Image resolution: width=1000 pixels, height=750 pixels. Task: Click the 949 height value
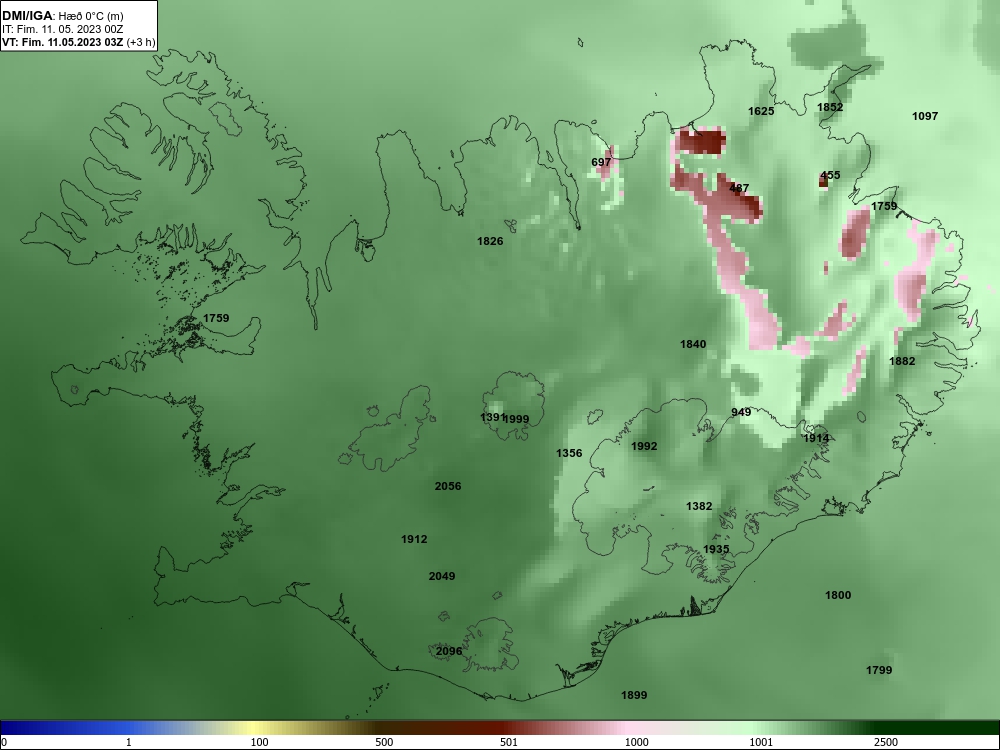(x=741, y=412)
